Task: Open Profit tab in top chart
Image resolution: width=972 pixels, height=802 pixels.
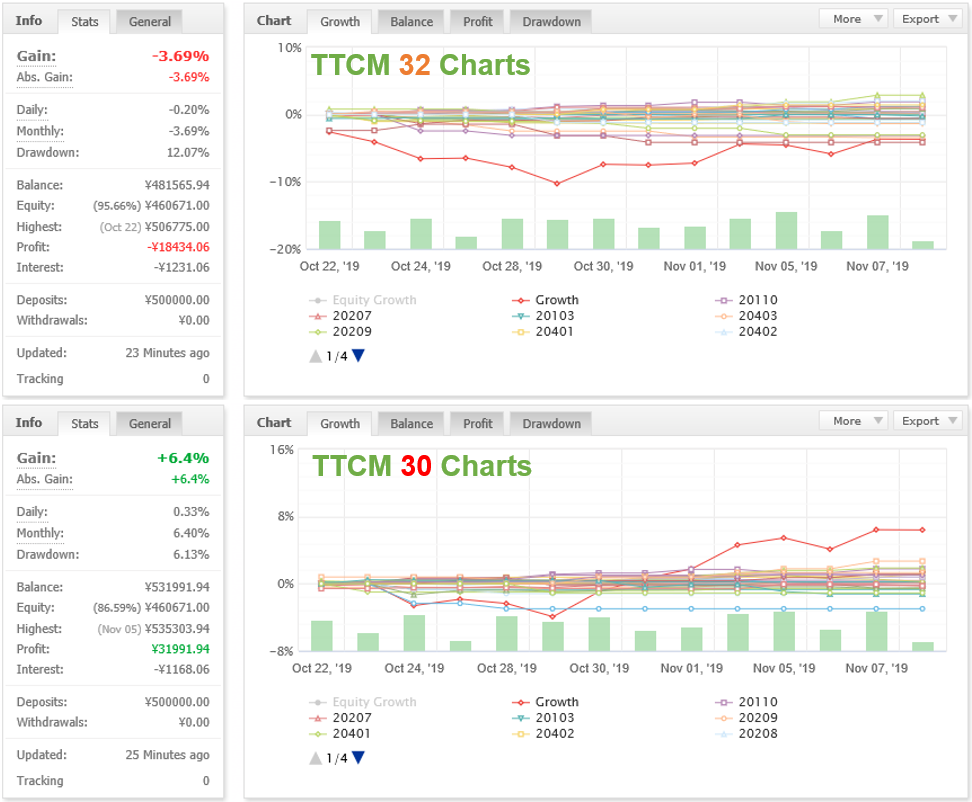Action: tap(477, 22)
